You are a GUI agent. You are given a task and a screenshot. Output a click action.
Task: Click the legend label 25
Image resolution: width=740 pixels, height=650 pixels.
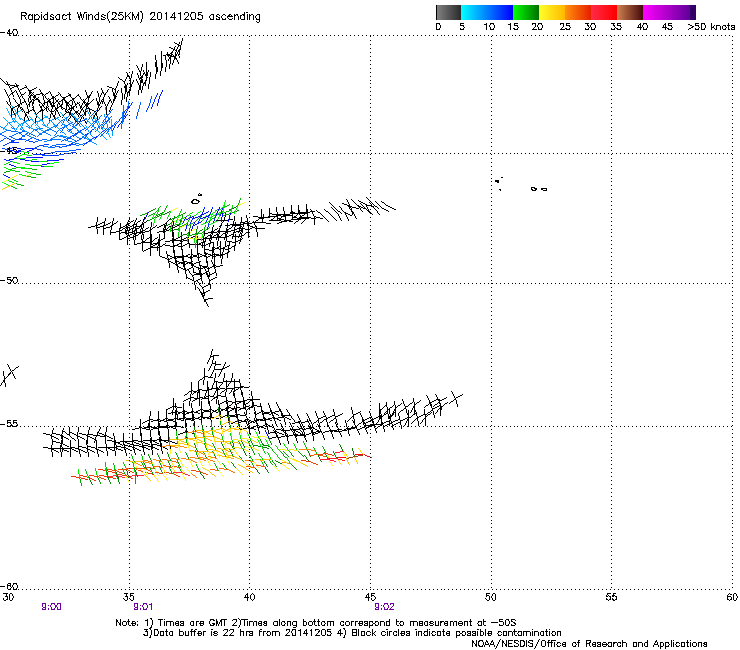click(565, 27)
